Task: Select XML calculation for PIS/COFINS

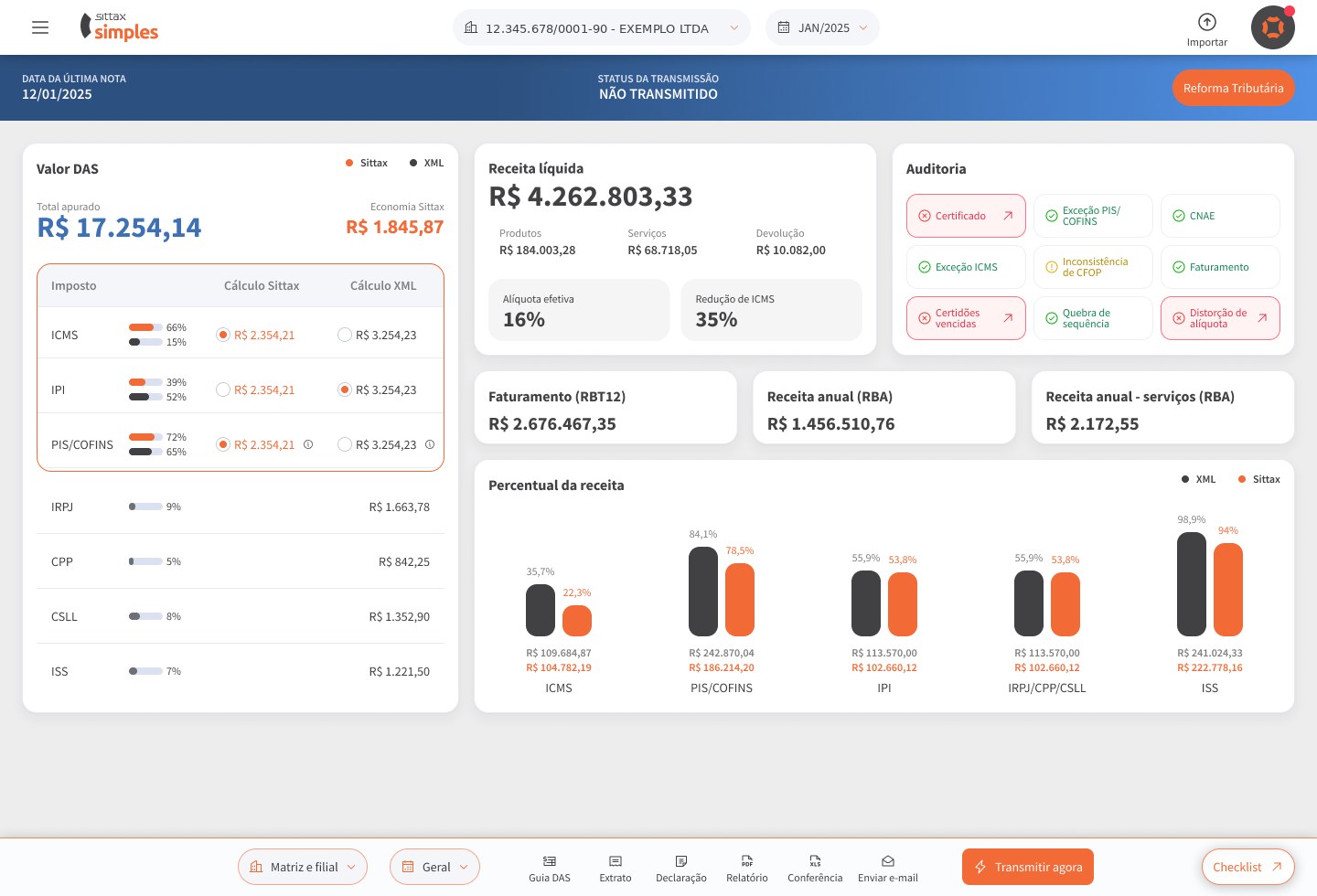Action: (x=345, y=444)
